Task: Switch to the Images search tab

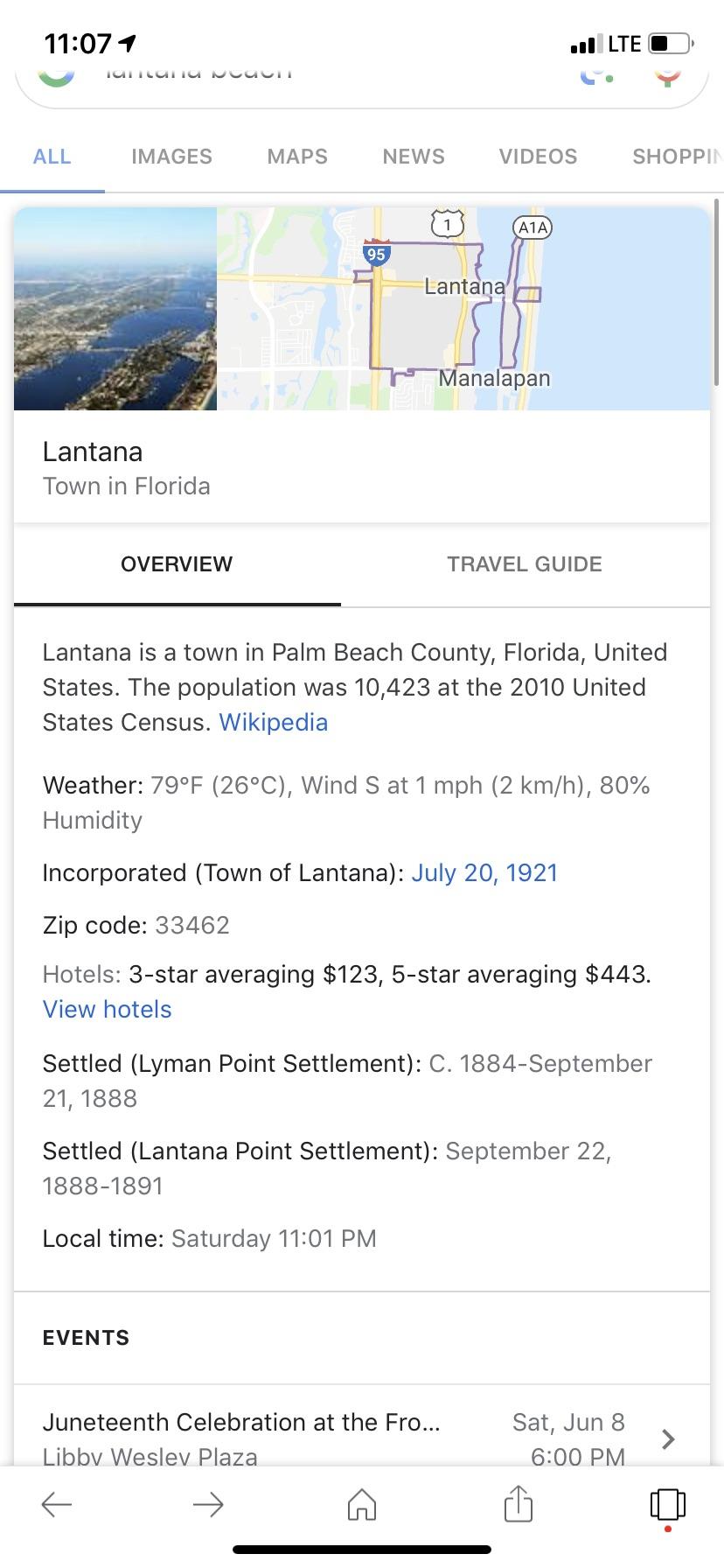Action: pyautogui.click(x=171, y=157)
